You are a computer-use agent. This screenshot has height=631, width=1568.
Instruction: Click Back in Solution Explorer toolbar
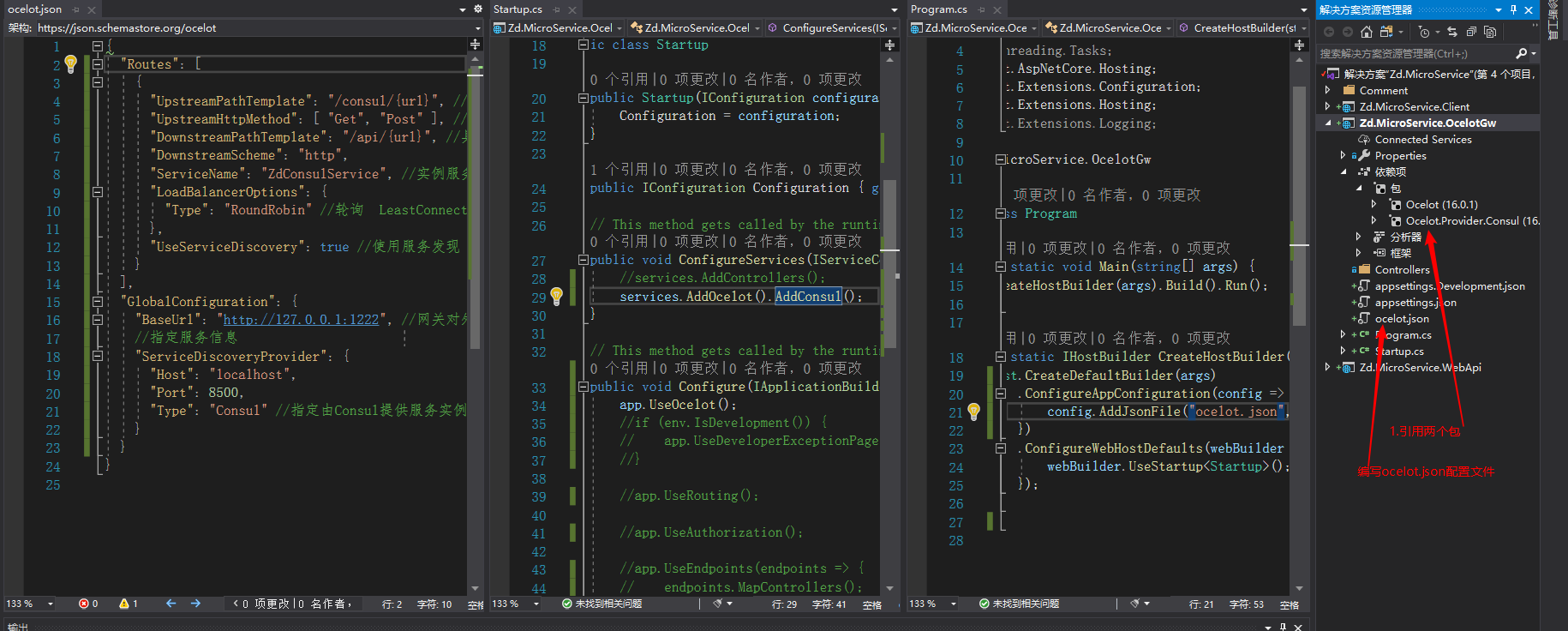(1329, 32)
